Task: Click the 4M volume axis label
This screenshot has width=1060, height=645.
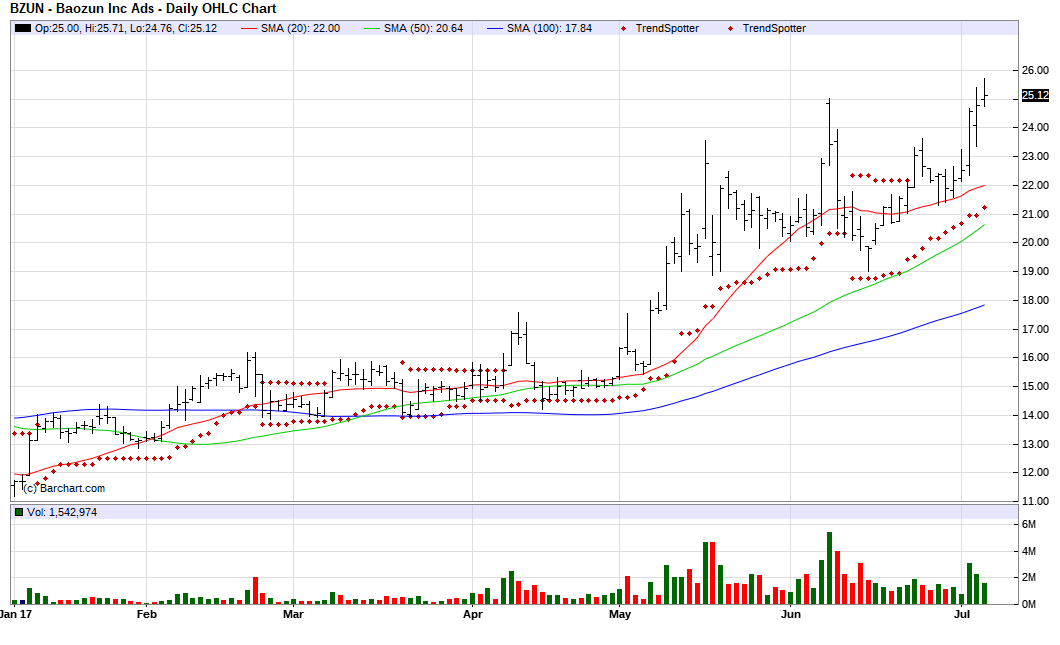Action: click(x=1029, y=552)
